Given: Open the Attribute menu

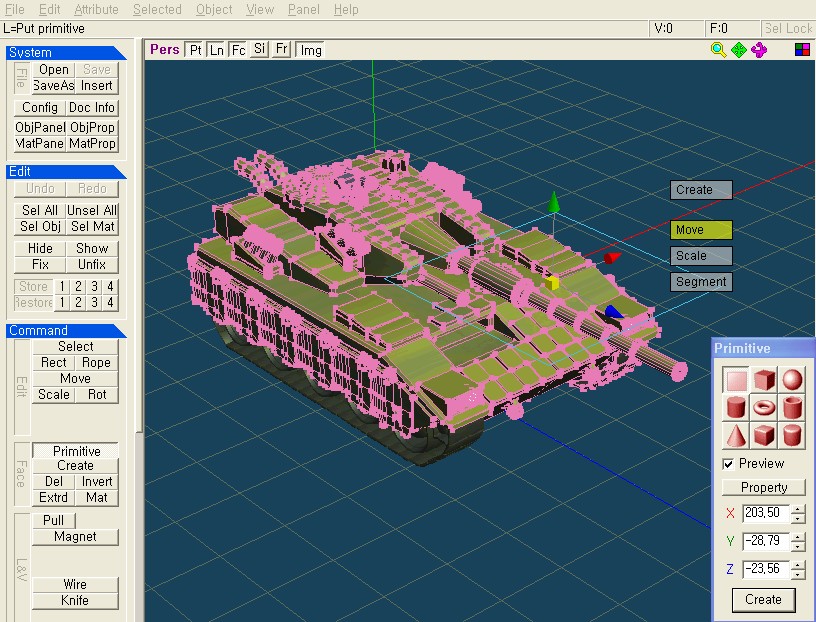Looking at the screenshot, I should click(96, 9).
